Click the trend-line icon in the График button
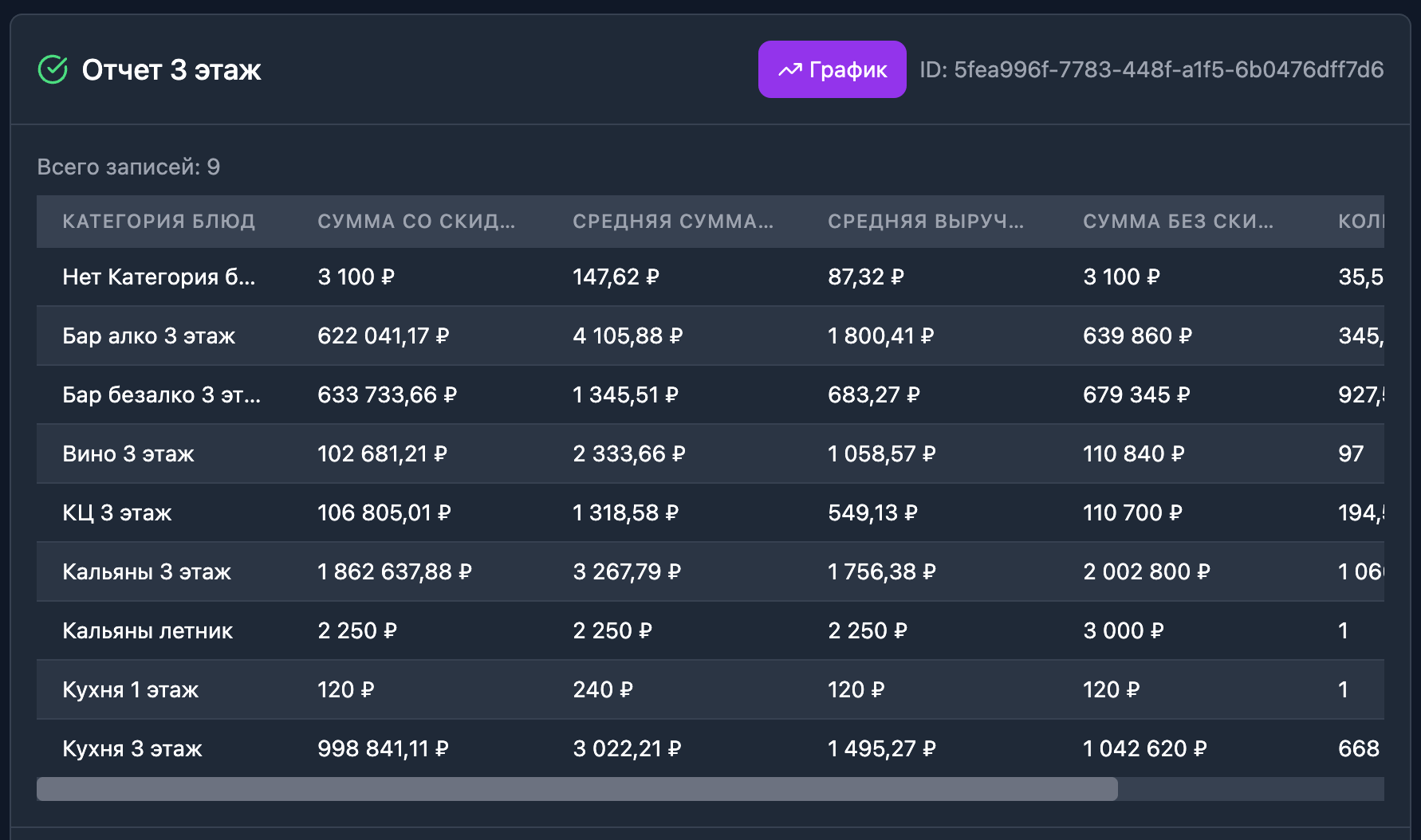 click(789, 70)
